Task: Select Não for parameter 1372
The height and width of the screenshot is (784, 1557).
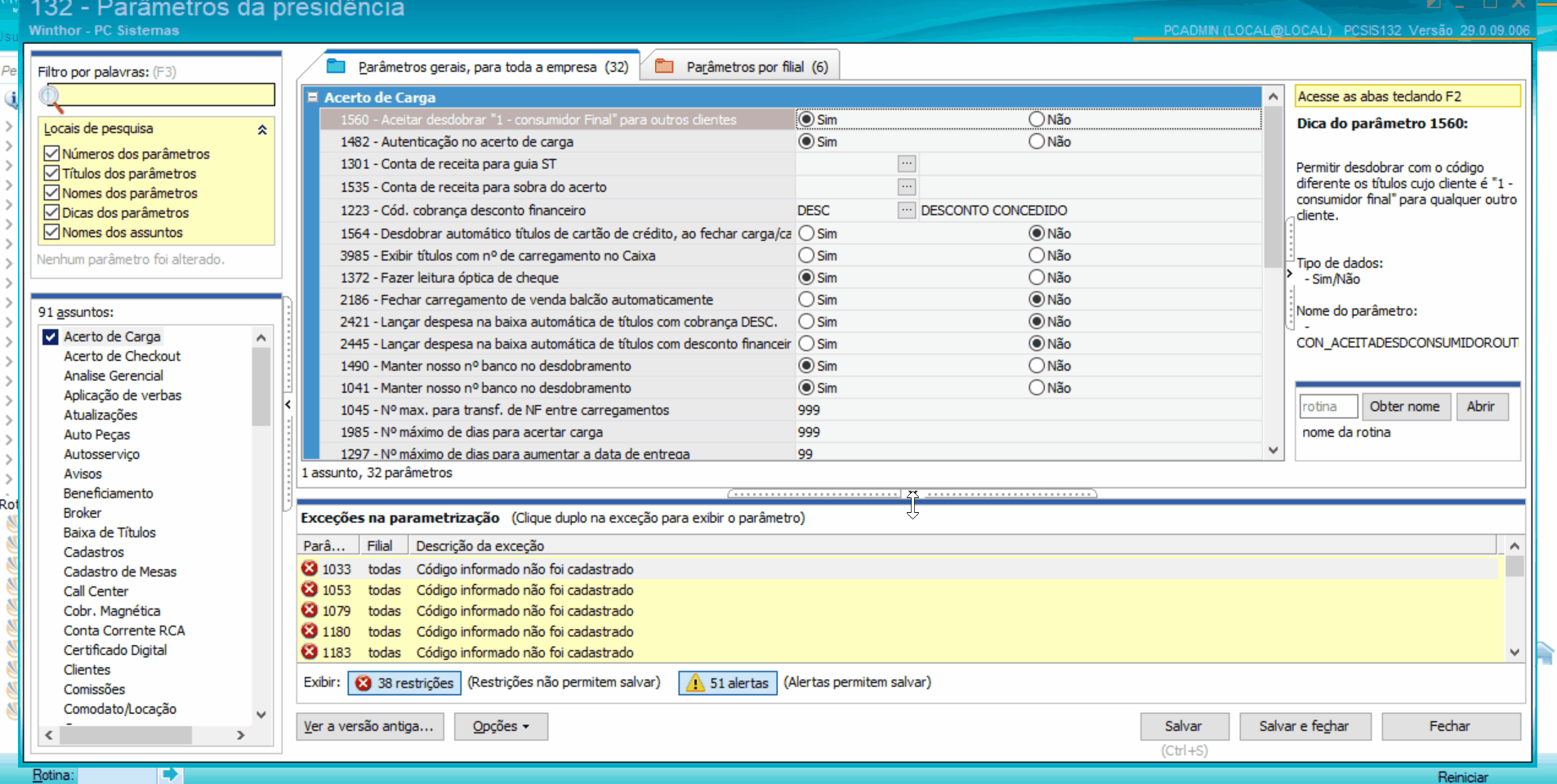Action: (x=1037, y=278)
